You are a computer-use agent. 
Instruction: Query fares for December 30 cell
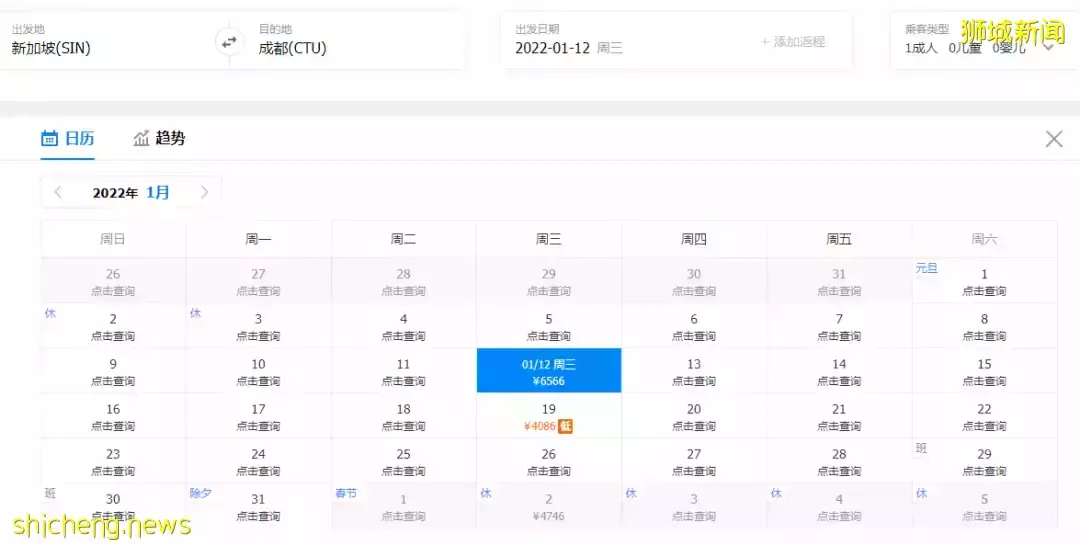[x=694, y=281]
